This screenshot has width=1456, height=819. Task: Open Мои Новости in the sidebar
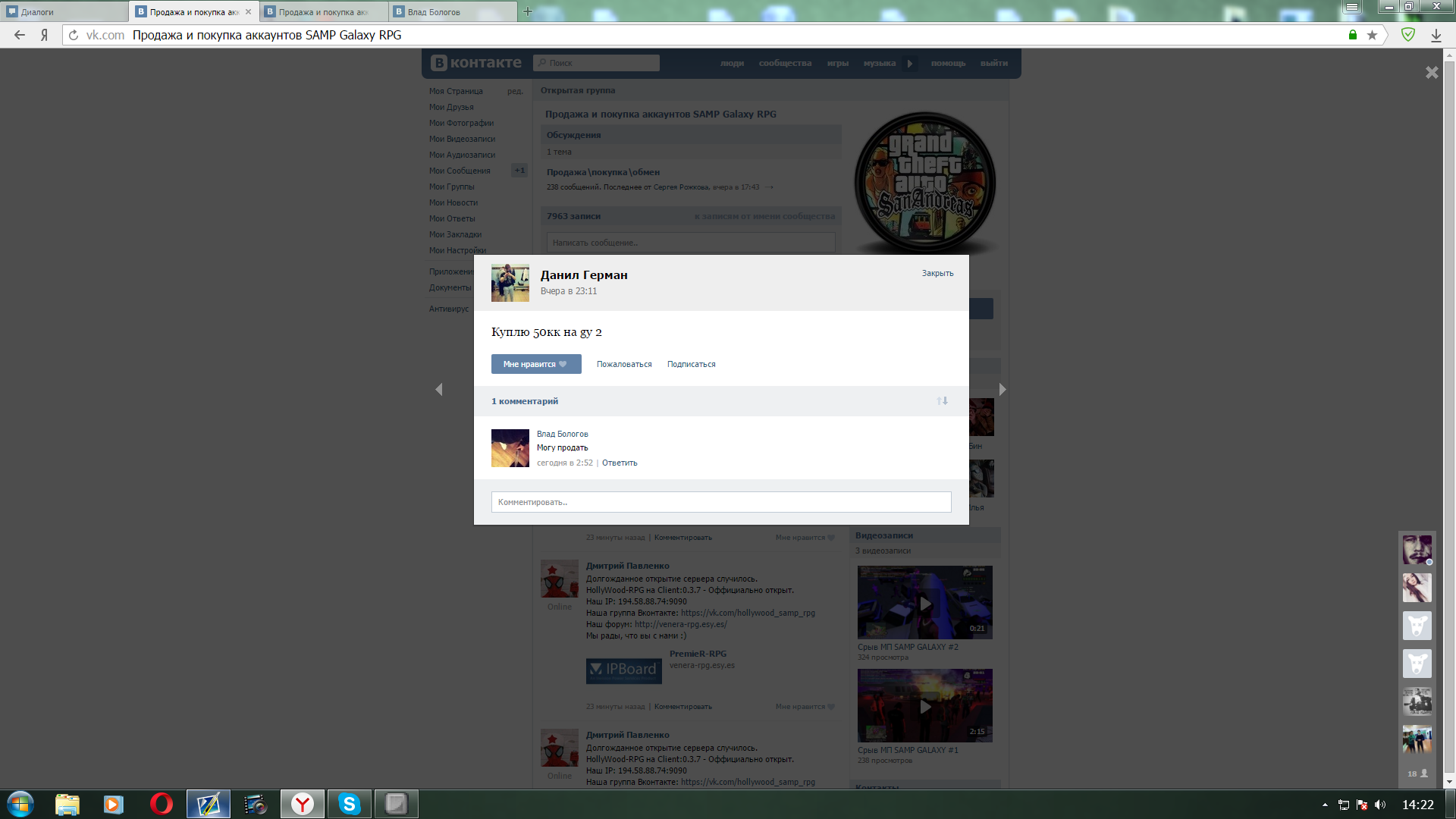click(x=453, y=202)
